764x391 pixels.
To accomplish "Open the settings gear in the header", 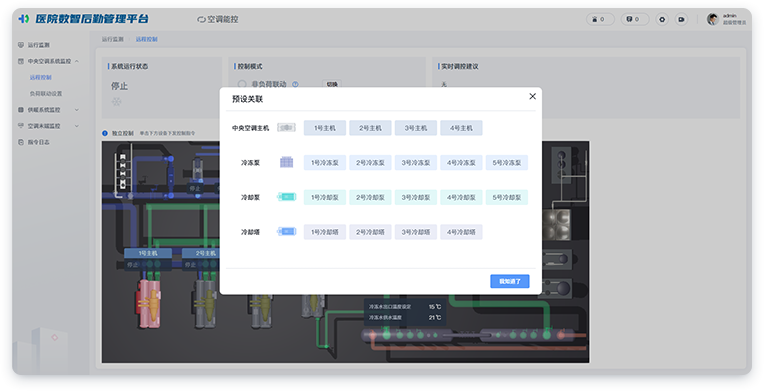I will tap(662, 20).
